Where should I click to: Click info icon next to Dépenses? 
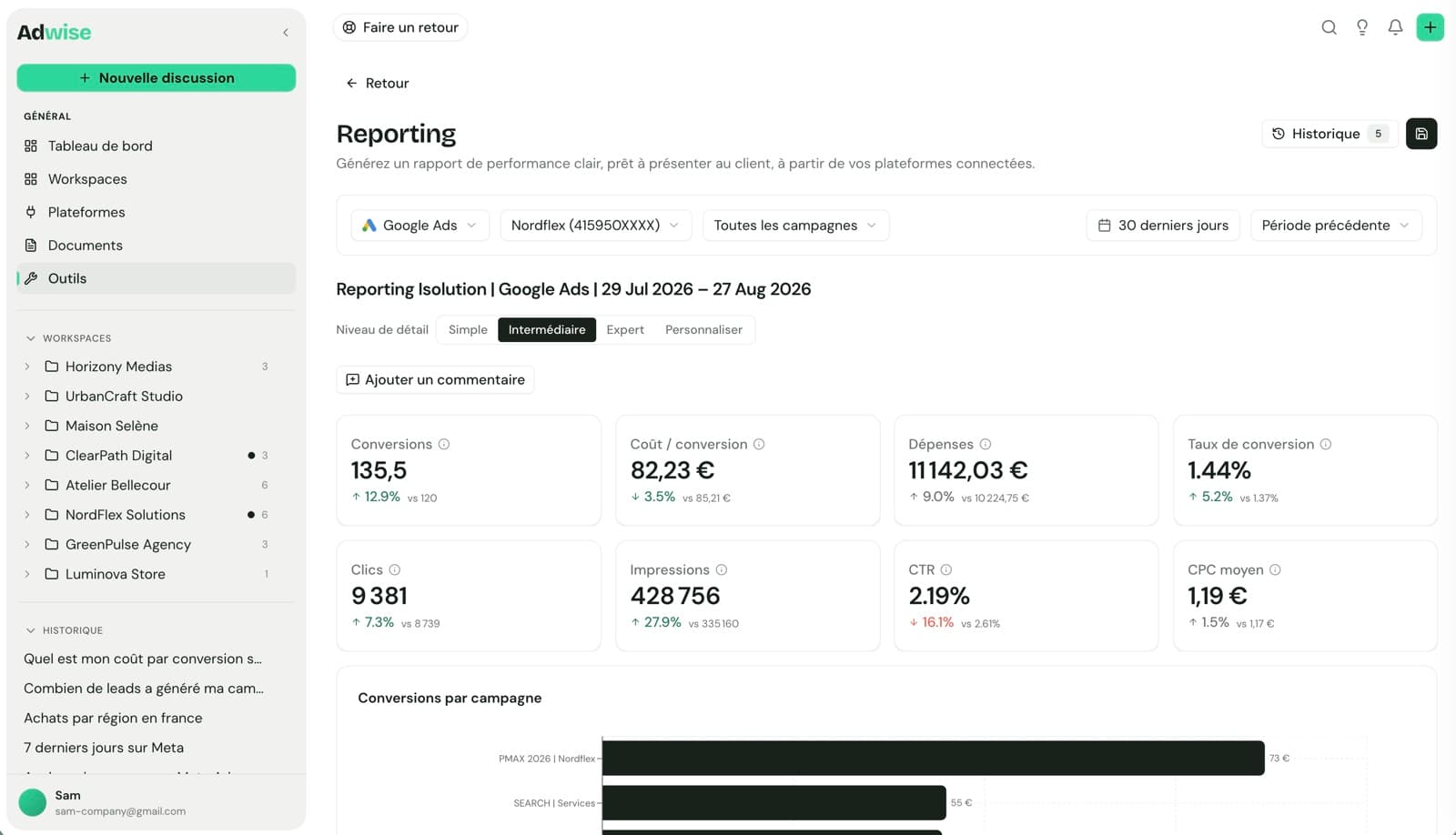click(986, 444)
